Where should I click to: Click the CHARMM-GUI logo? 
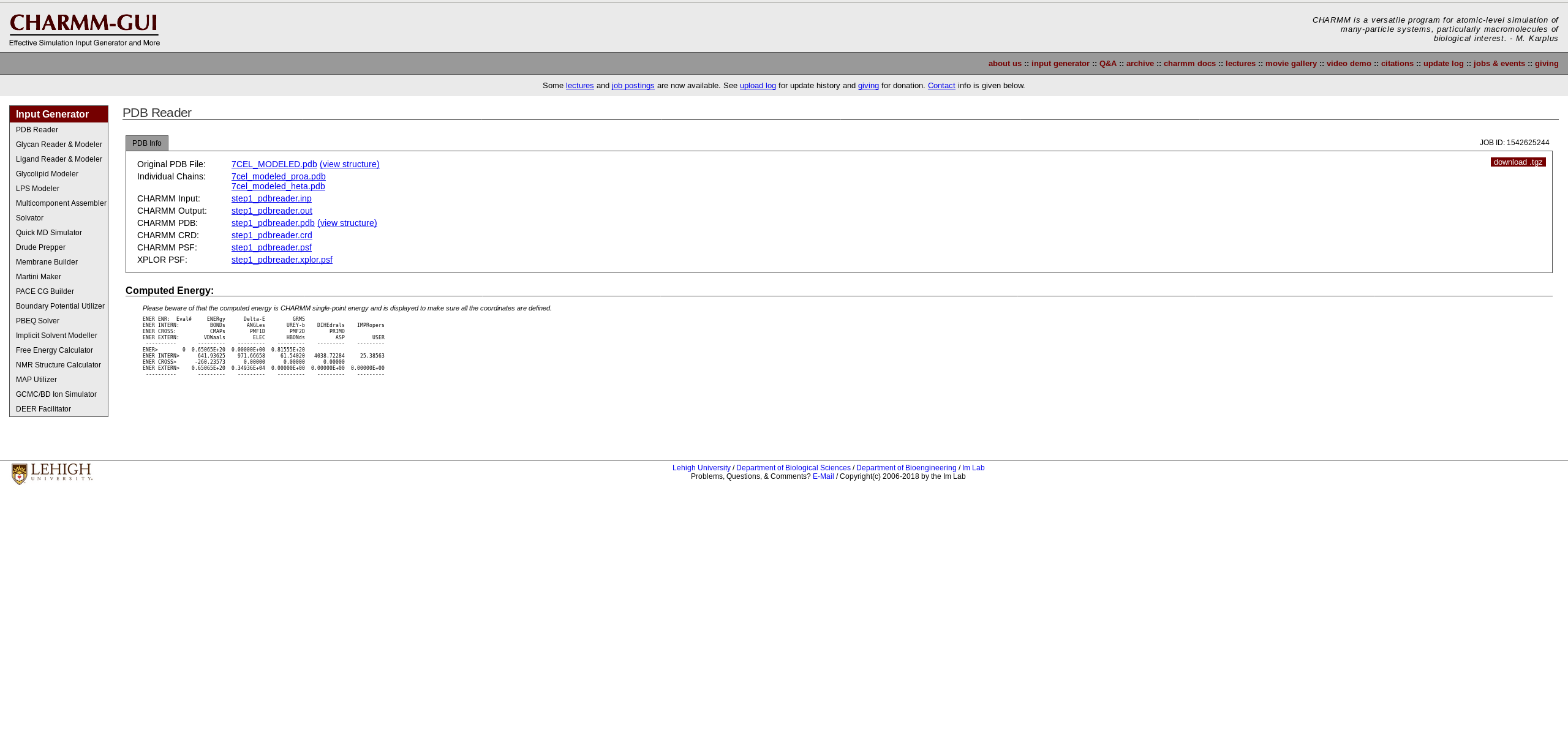click(85, 29)
